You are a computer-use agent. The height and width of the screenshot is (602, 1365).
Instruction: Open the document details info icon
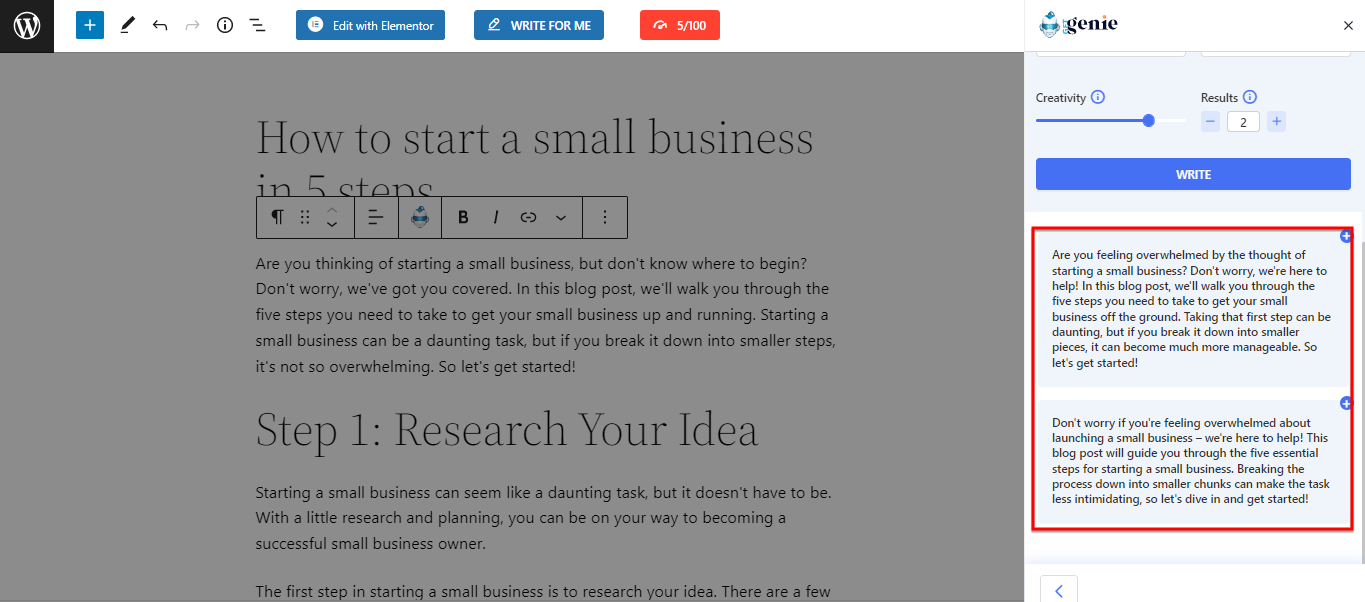pyautogui.click(x=225, y=25)
